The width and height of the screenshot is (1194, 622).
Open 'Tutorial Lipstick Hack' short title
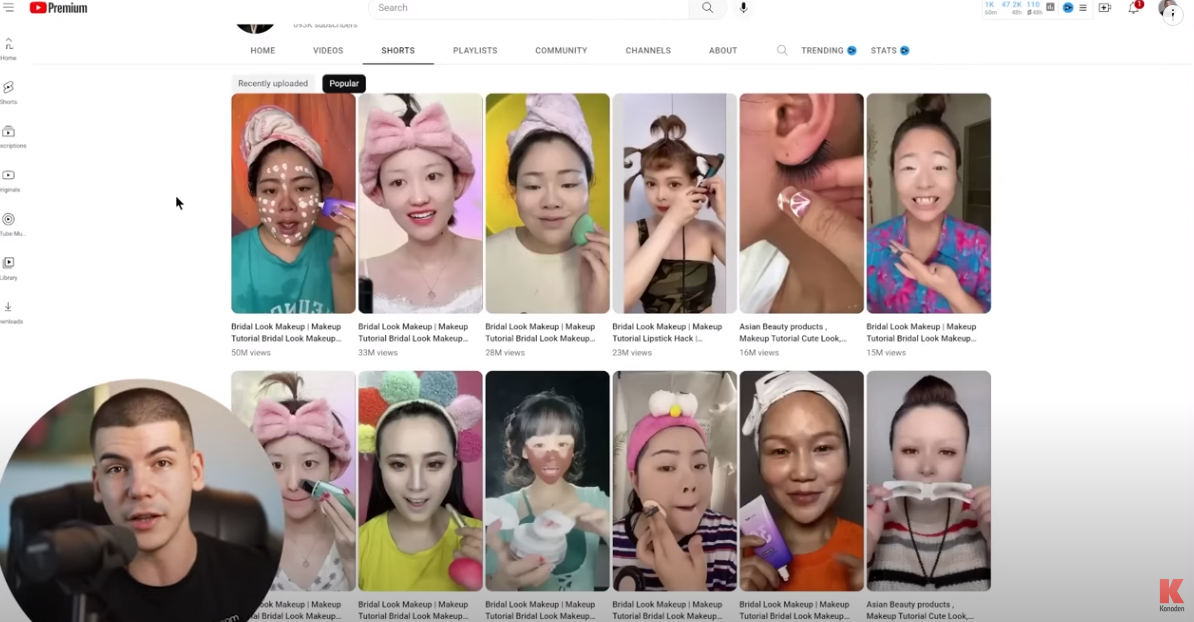(667, 332)
